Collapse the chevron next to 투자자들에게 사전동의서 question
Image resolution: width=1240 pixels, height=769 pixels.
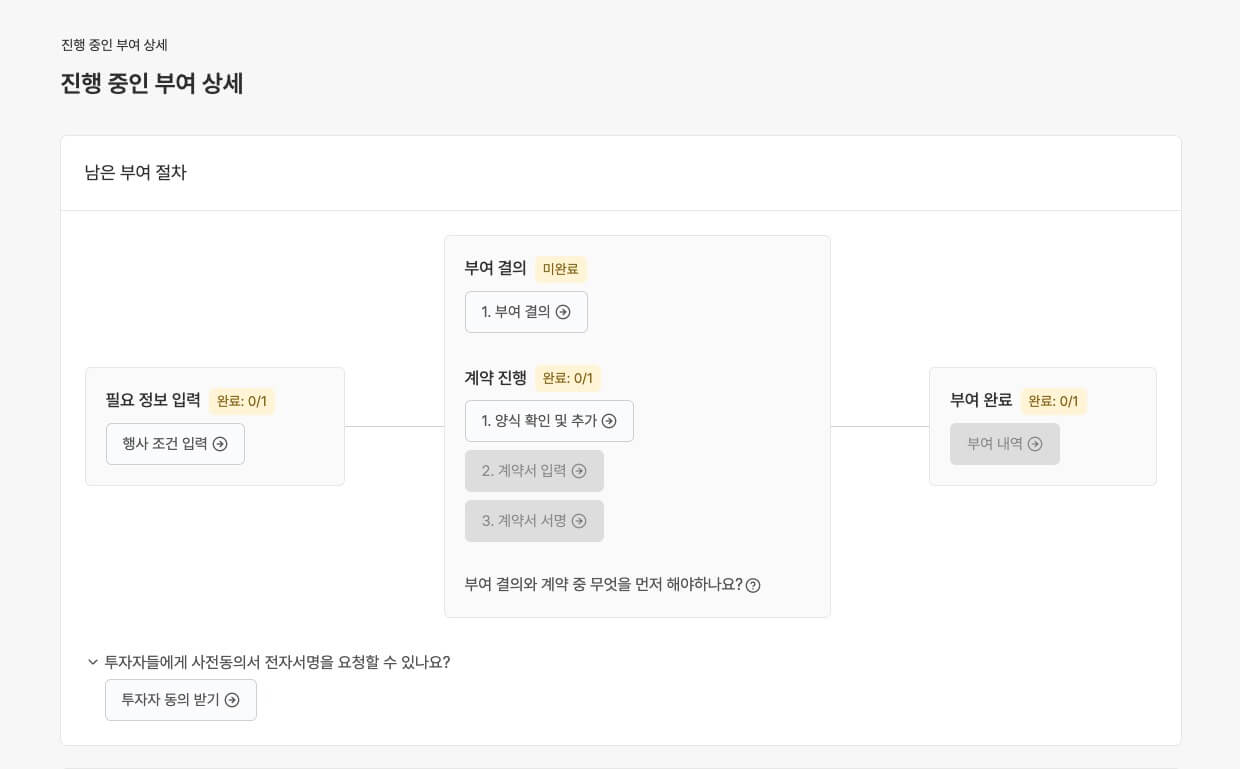93,662
